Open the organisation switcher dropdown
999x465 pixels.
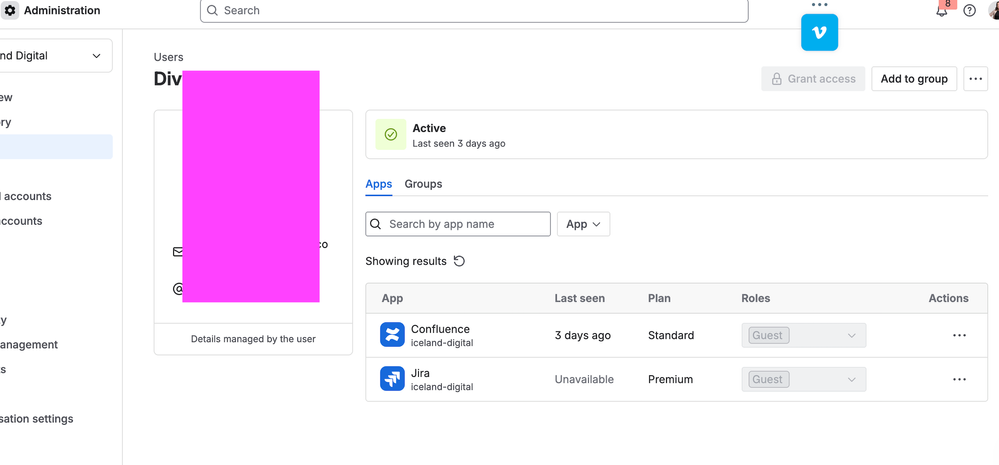56,55
